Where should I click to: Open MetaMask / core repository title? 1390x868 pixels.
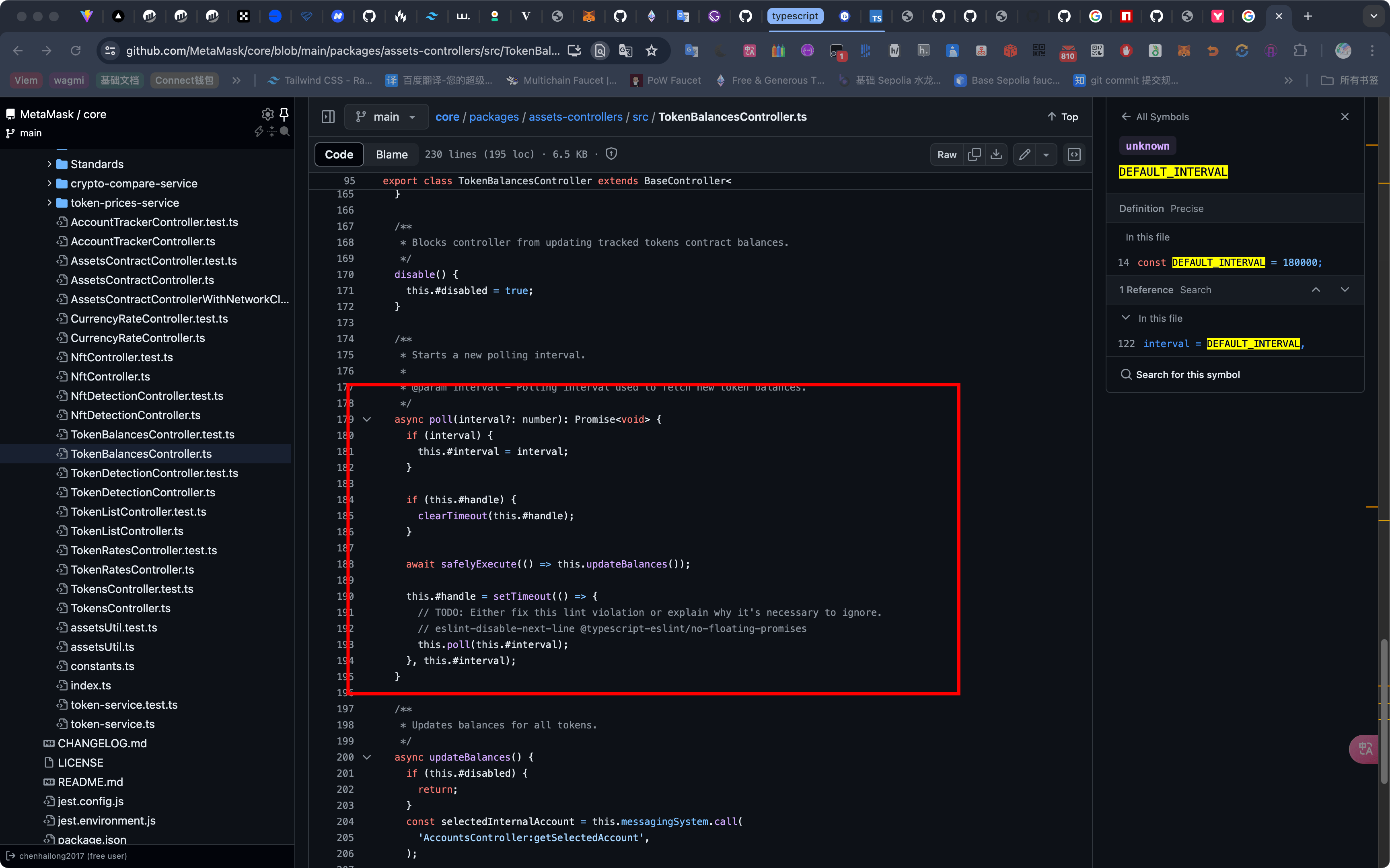pyautogui.click(x=63, y=114)
